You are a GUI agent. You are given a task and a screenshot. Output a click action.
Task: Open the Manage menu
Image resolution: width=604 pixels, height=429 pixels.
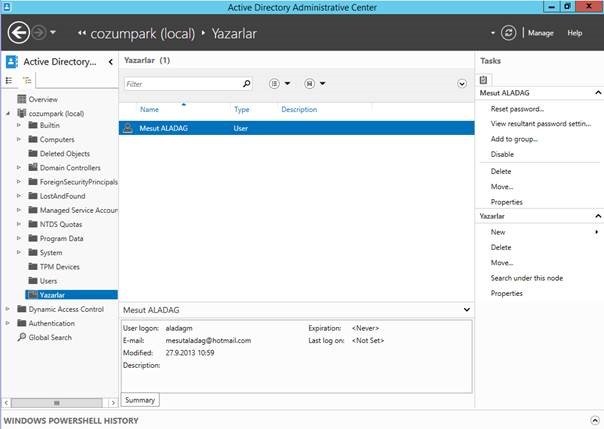[540, 33]
